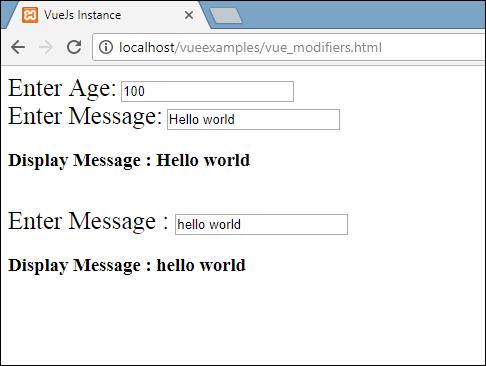Click the site info circle icon
The height and width of the screenshot is (366, 486).
pos(106,47)
